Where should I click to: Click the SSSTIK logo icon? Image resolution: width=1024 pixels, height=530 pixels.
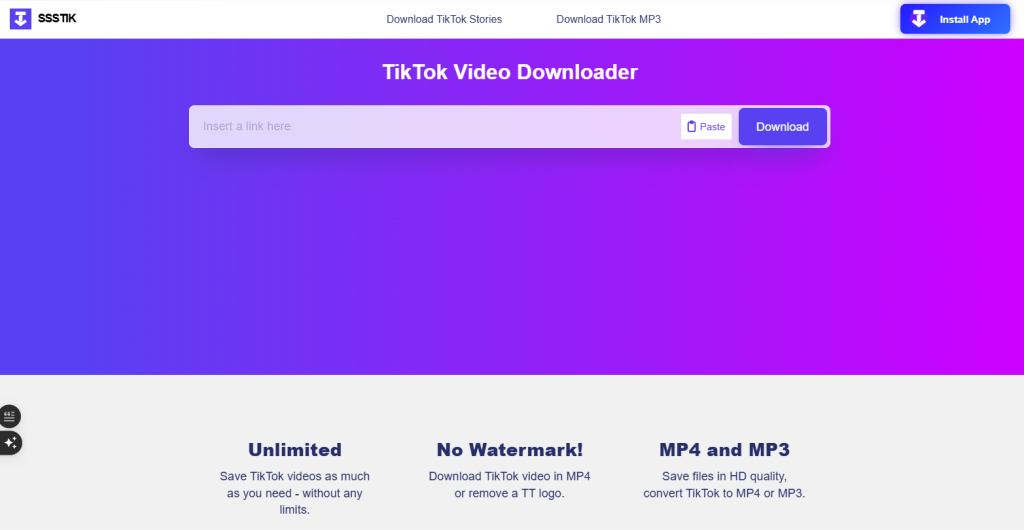pos(20,19)
